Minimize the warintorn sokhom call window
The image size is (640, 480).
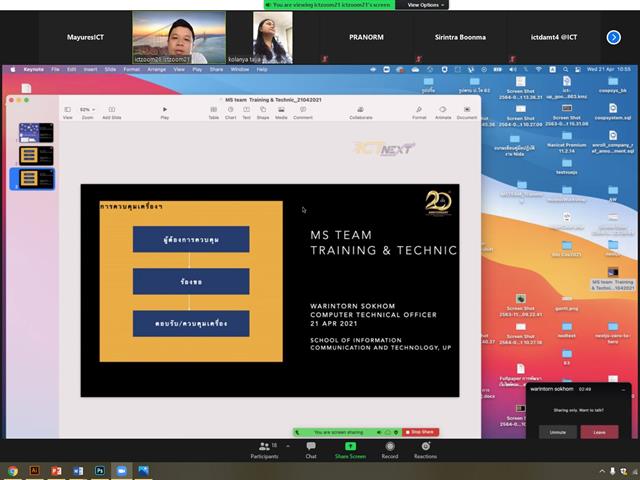623,389
